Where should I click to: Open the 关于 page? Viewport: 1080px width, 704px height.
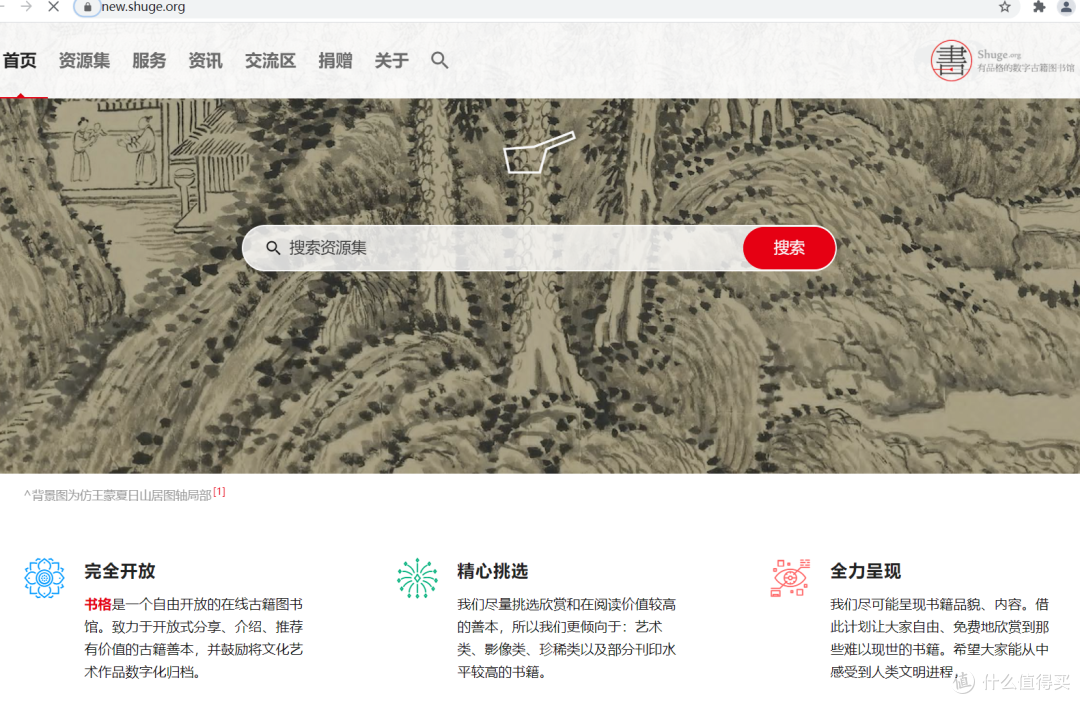click(x=391, y=61)
